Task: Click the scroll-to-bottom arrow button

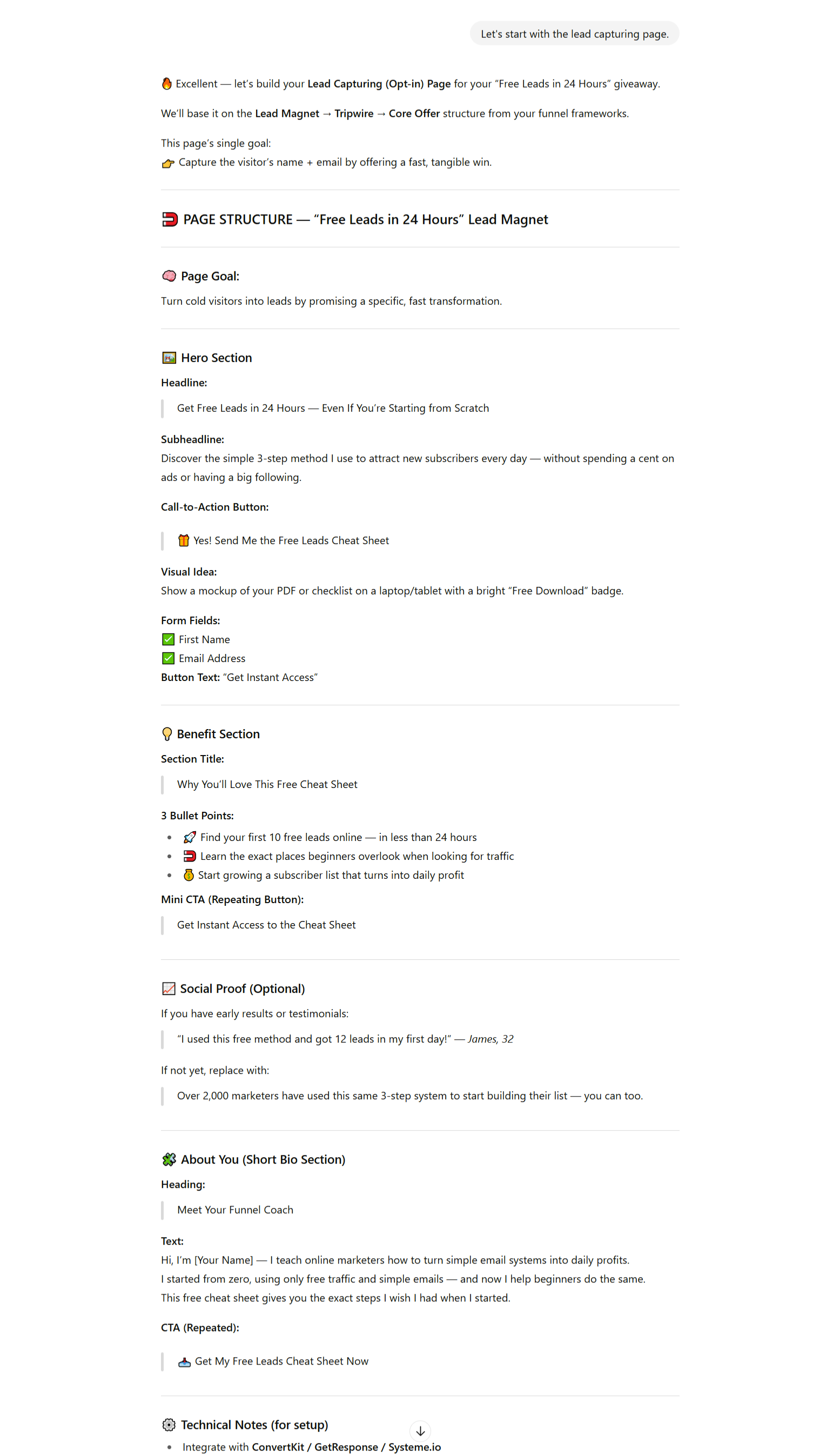Action: (420, 1431)
